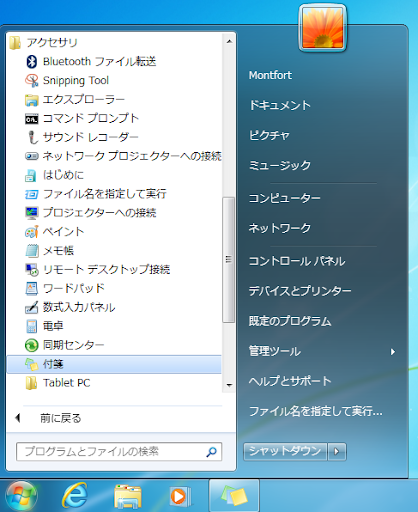Open the ワードパッド icon
The image size is (418, 512).
[x=32, y=288]
